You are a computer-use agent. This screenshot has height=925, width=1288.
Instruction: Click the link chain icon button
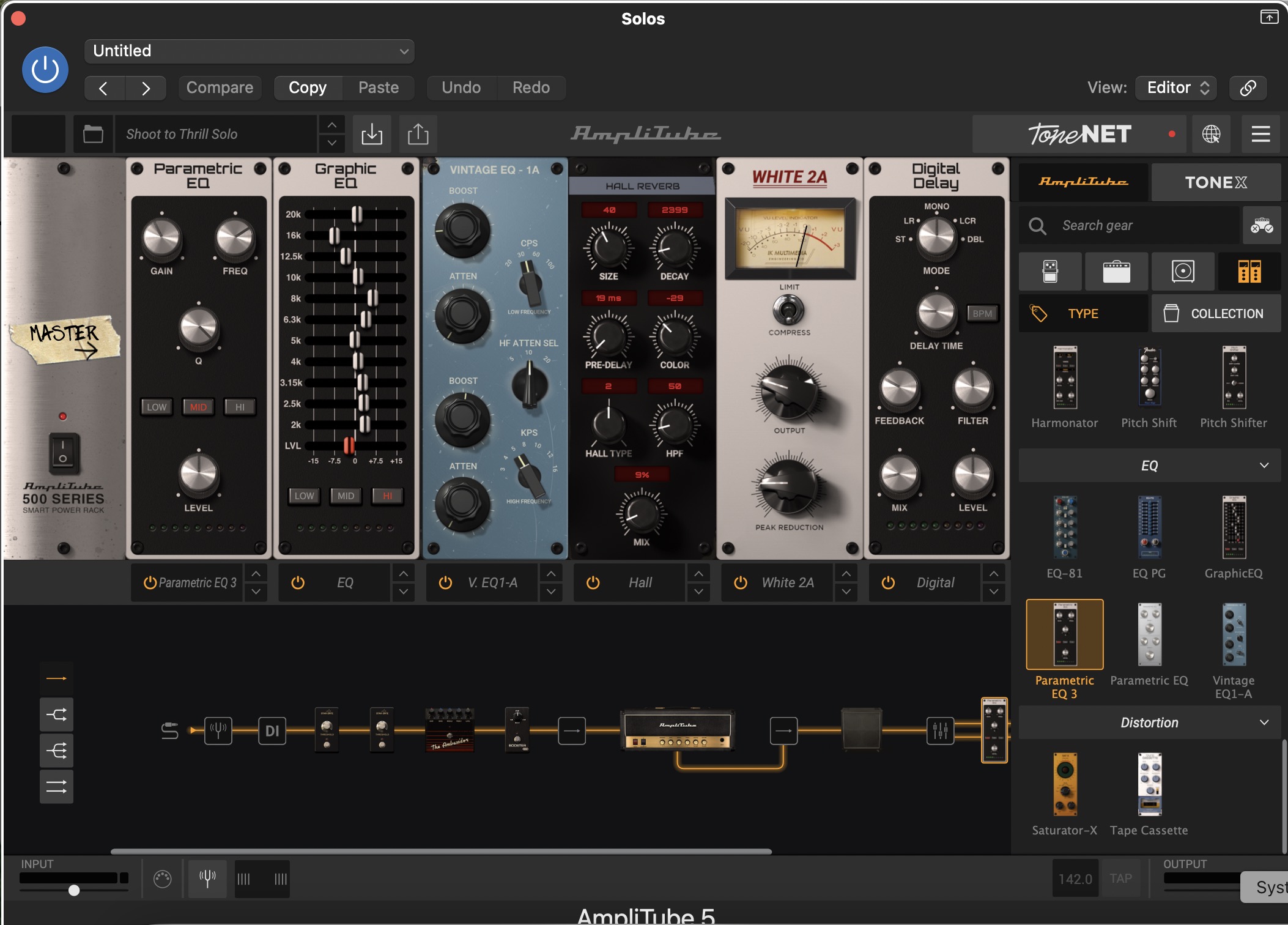1248,87
